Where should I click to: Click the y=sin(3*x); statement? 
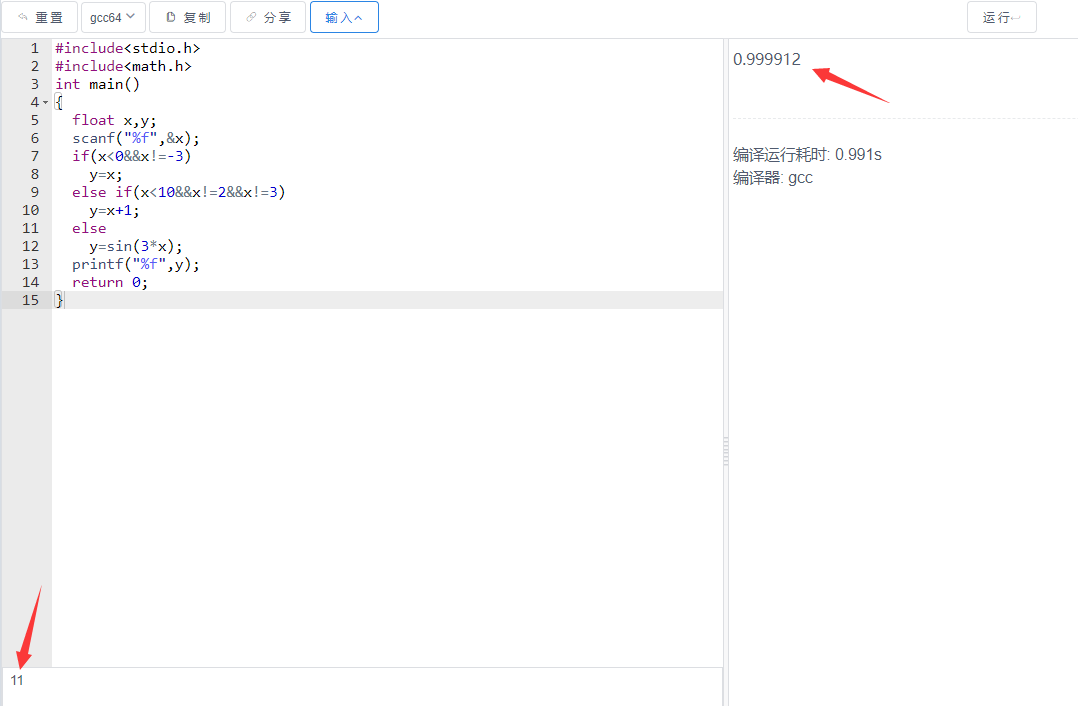135,246
